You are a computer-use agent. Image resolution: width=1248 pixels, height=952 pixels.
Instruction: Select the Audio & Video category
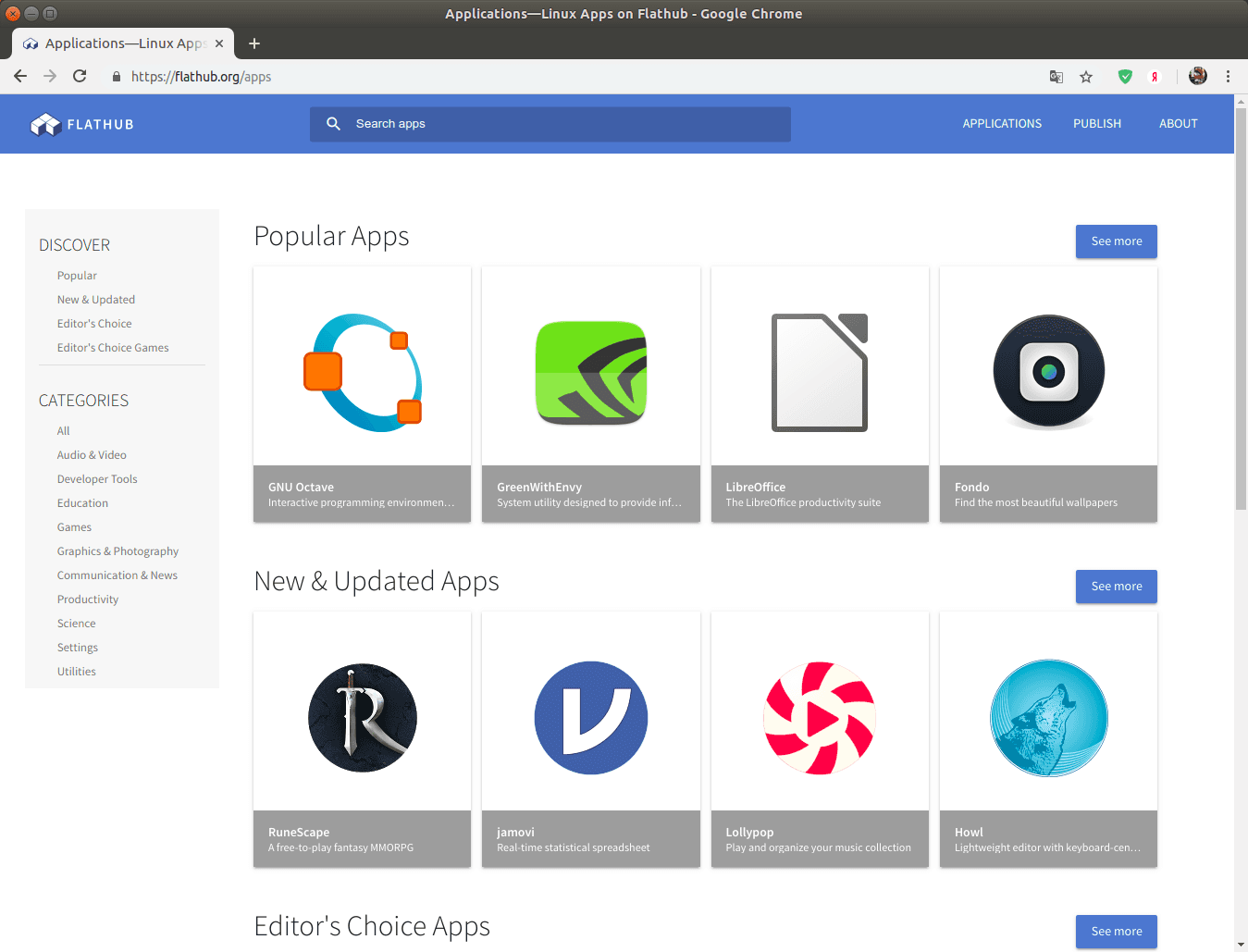click(92, 455)
